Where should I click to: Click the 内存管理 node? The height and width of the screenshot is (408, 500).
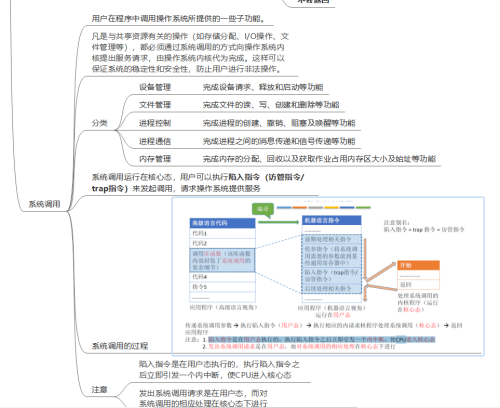[x=155, y=159]
